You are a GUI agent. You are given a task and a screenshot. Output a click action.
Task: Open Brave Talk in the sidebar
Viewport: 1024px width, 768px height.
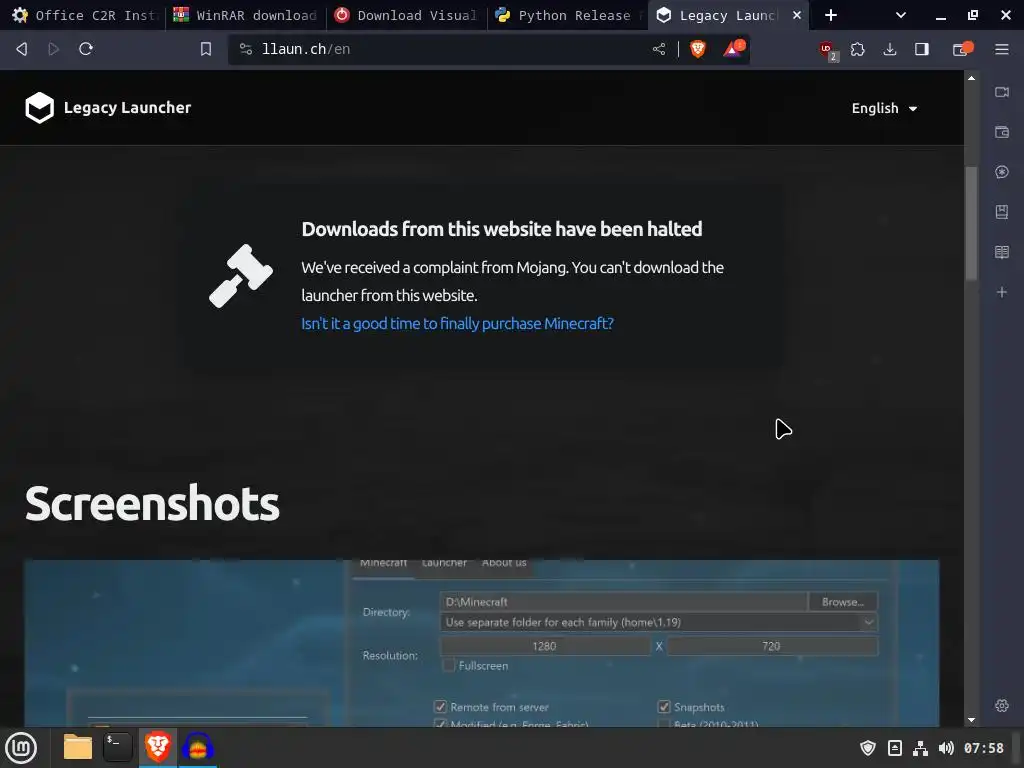tap(1002, 92)
